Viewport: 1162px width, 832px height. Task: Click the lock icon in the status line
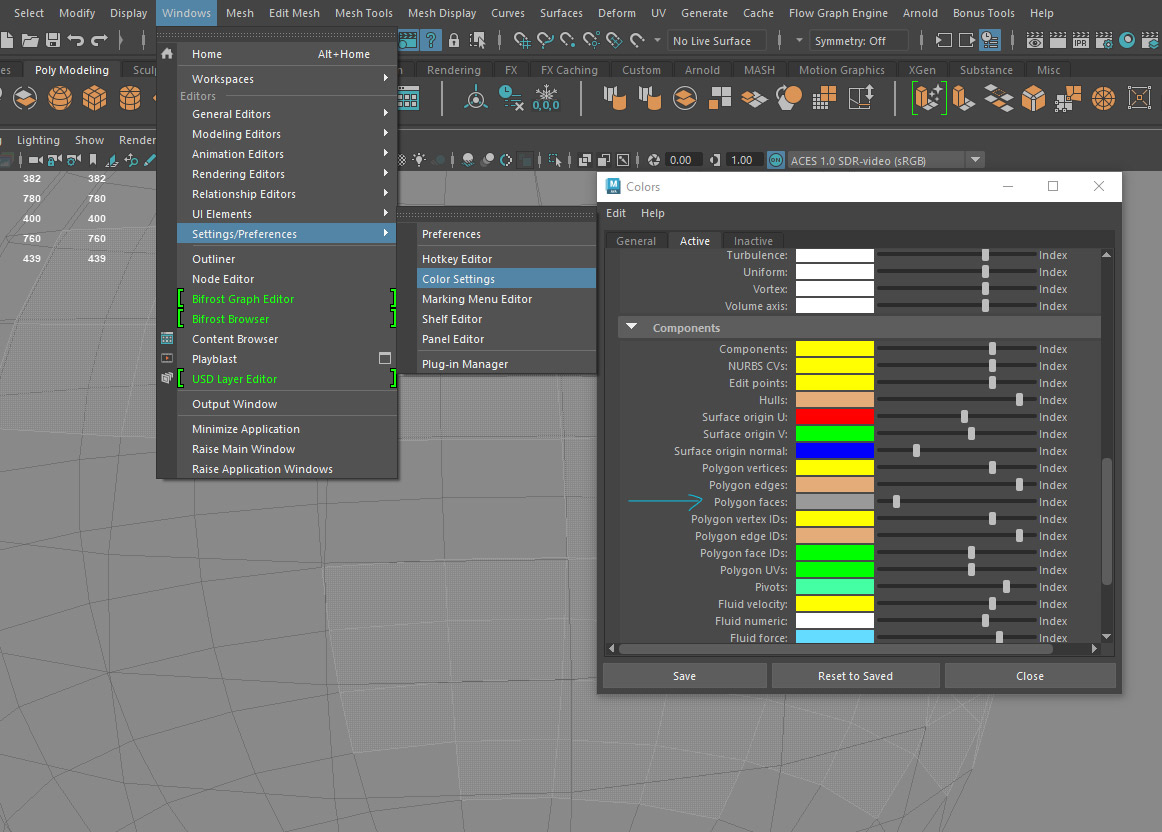pos(454,41)
